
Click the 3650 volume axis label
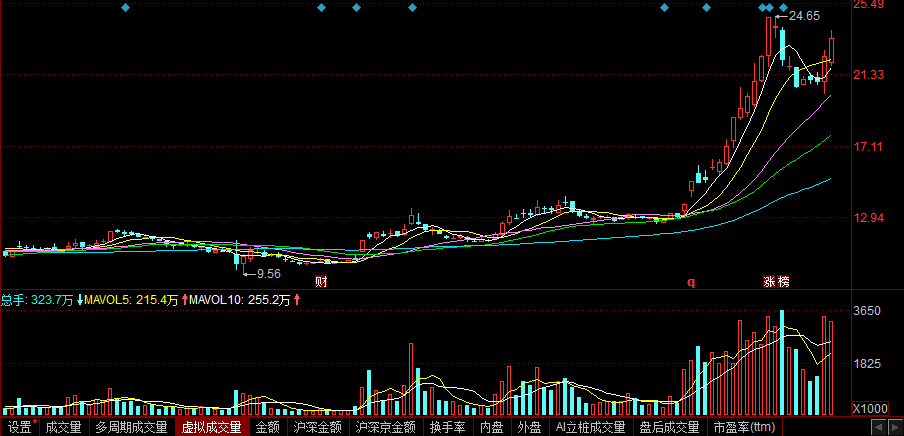pyautogui.click(x=867, y=311)
